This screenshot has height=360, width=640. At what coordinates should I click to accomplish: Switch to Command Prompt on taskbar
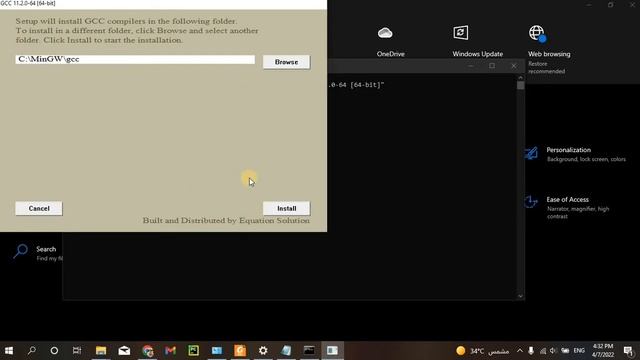point(309,351)
